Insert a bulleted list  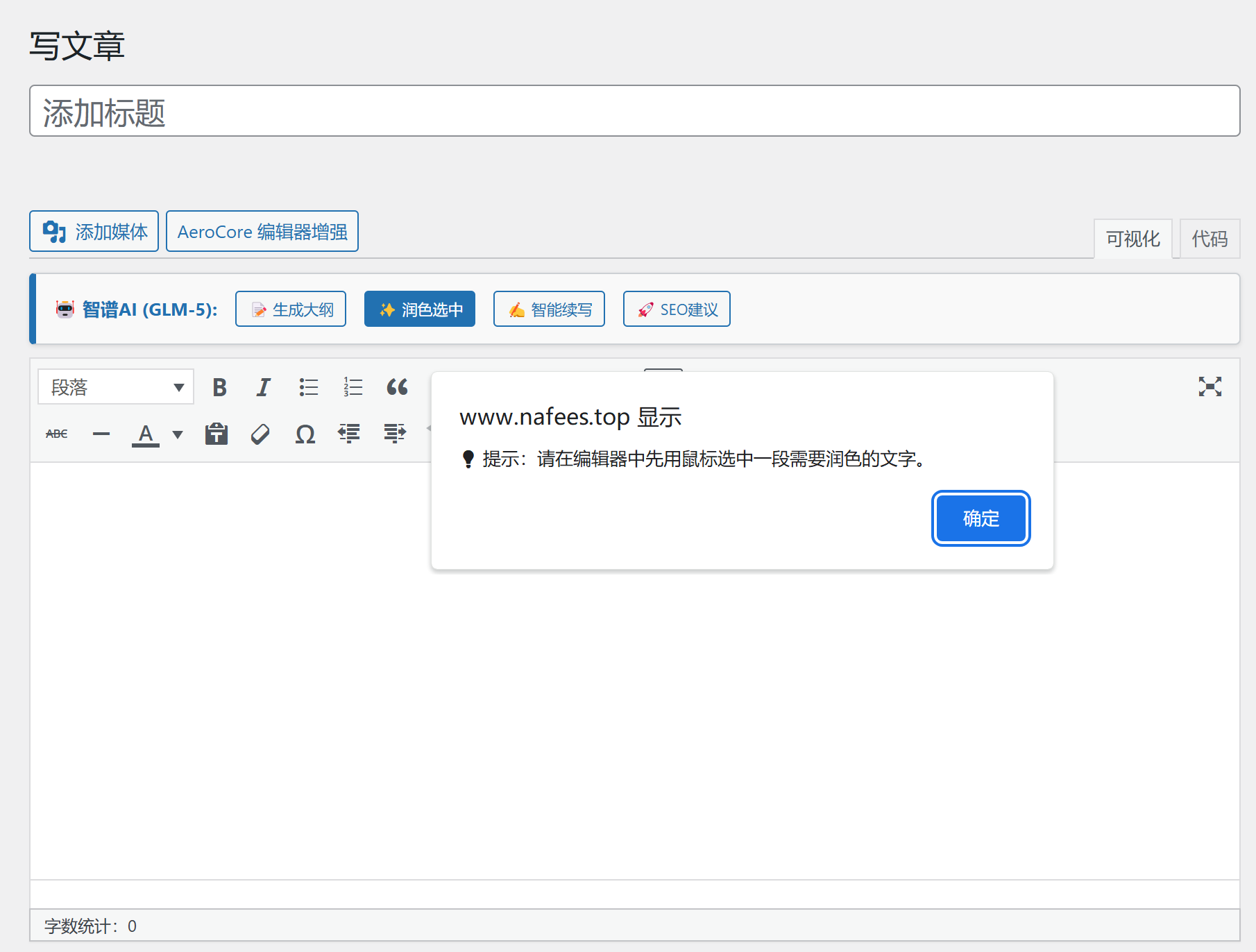click(308, 387)
